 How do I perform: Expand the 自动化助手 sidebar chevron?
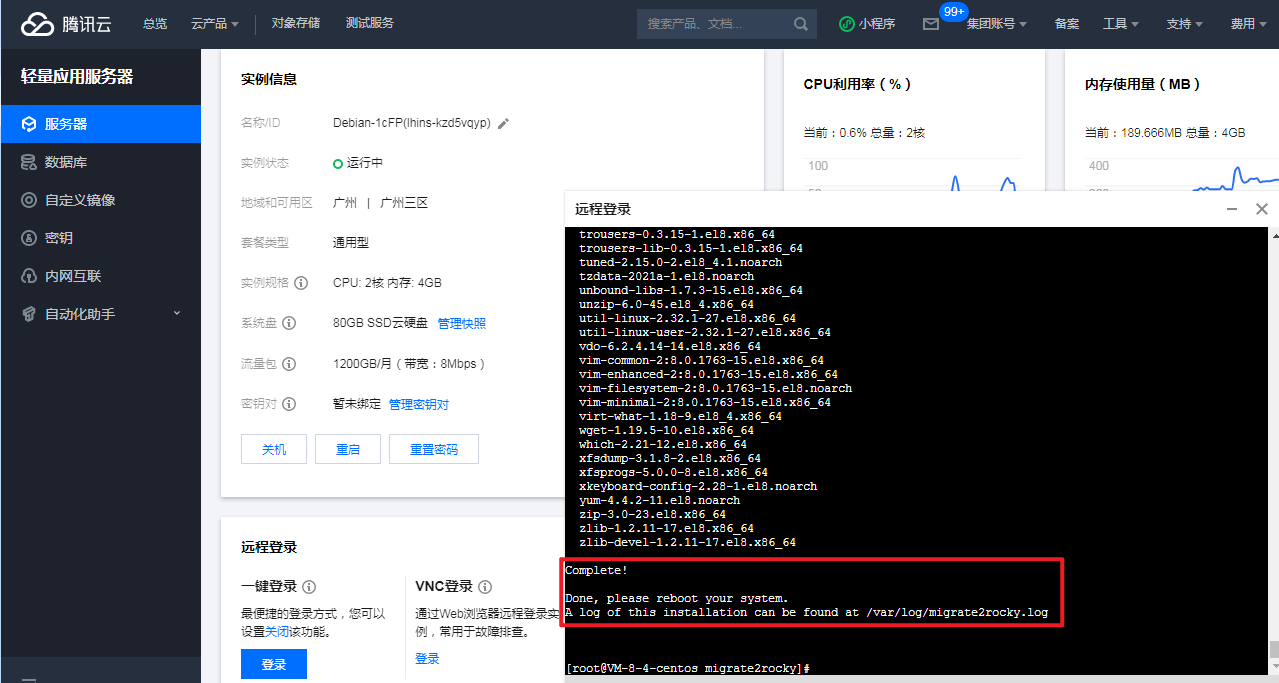coord(177,313)
